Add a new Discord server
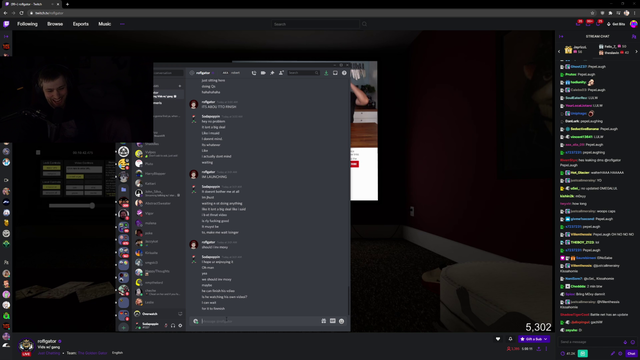 pyautogui.click(x=124, y=327)
